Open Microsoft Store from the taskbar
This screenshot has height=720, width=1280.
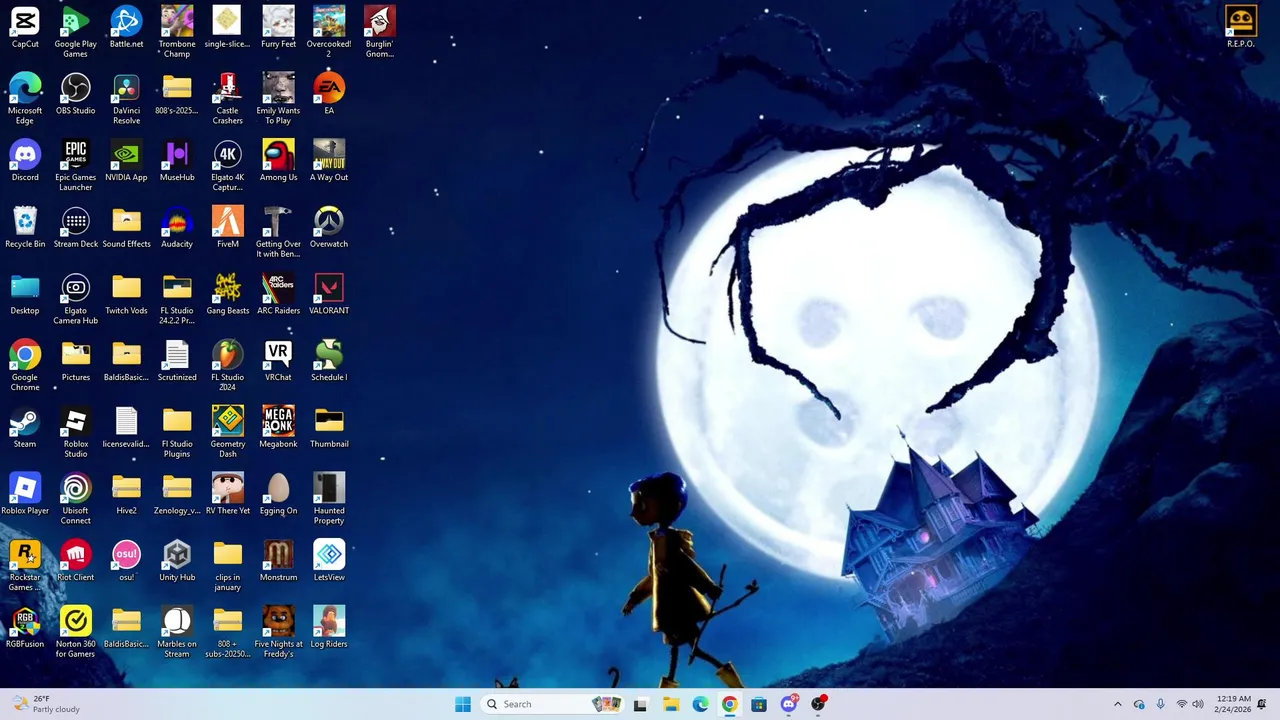pyautogui.click(x=759, y=704)
